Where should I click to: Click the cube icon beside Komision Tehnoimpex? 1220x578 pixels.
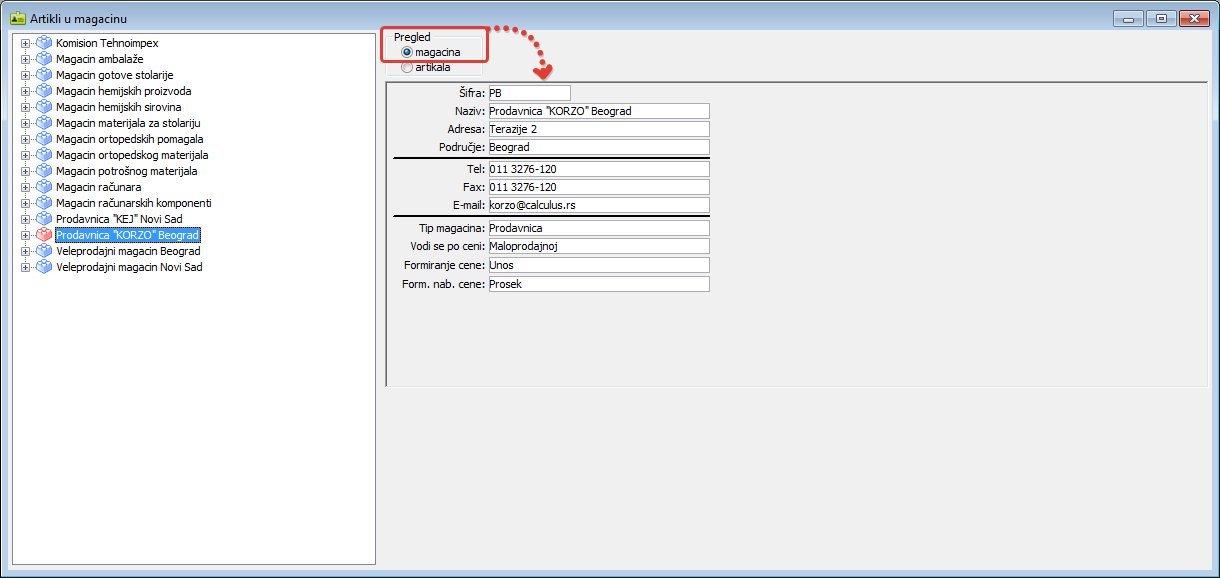[43, 43]
